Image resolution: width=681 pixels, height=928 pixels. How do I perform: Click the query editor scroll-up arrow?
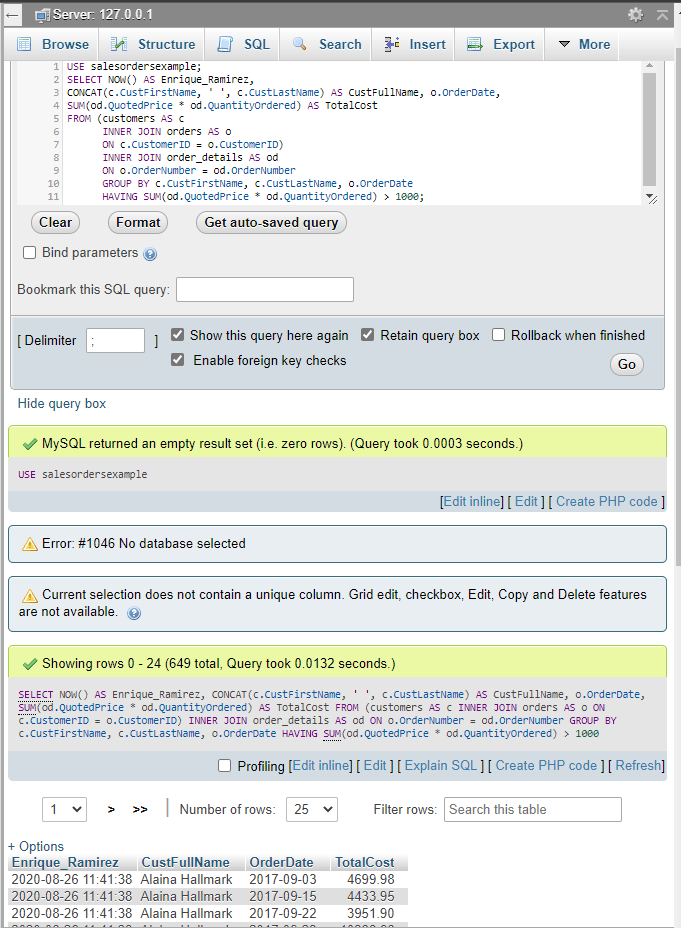coord(649,66)
